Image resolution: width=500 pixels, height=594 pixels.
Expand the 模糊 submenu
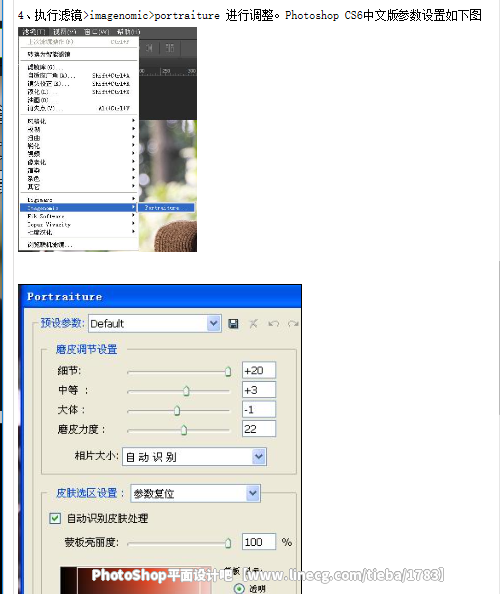coord(79,129)
